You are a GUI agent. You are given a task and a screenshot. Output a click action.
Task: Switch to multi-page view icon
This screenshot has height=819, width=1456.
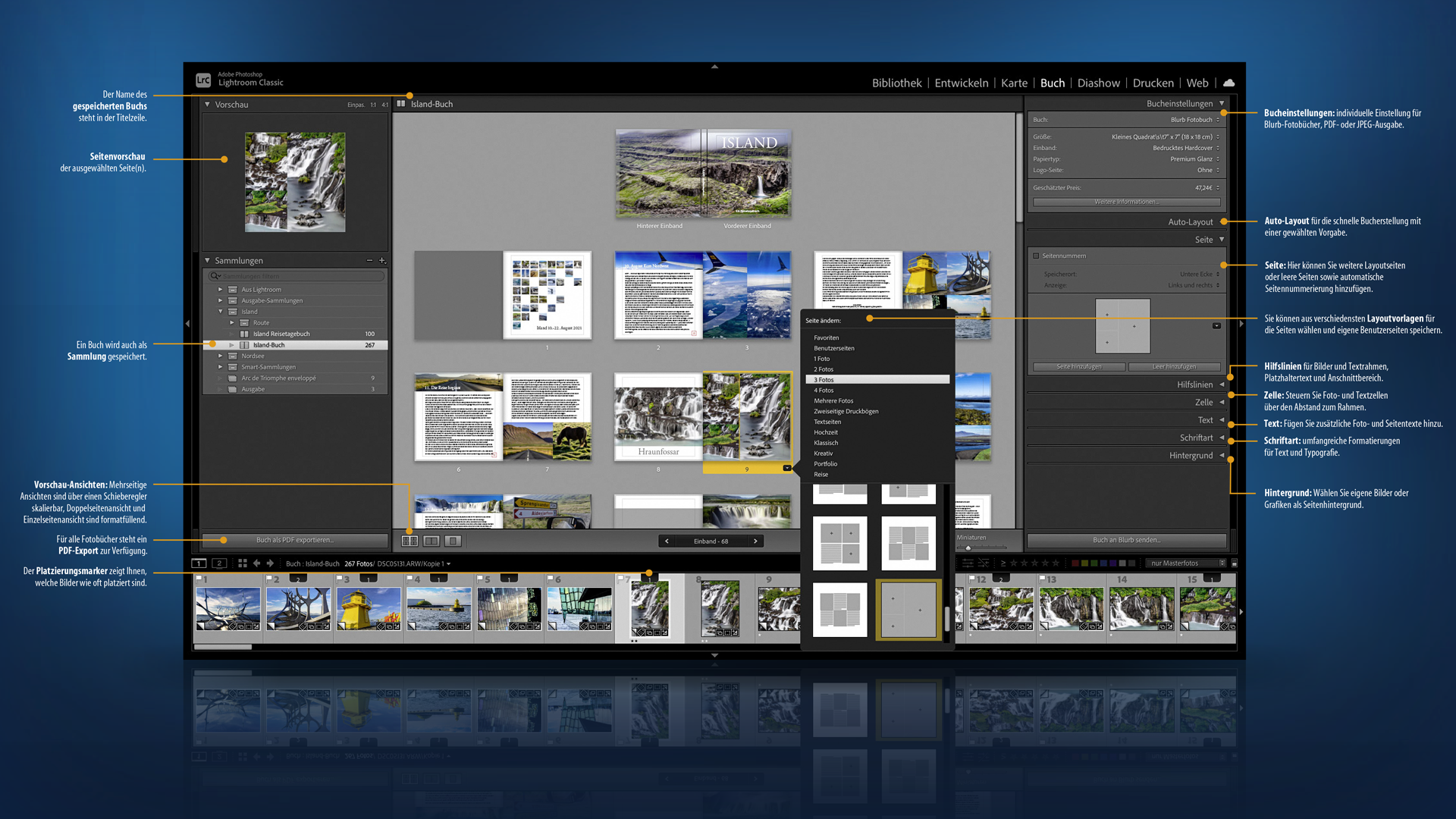point(409,541)
